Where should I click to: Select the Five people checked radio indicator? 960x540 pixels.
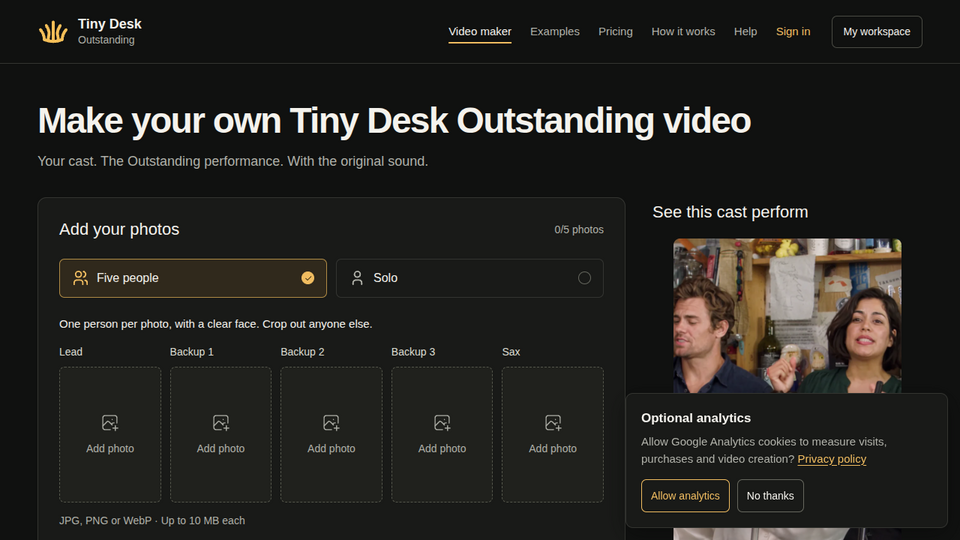[x=308, y=278]
